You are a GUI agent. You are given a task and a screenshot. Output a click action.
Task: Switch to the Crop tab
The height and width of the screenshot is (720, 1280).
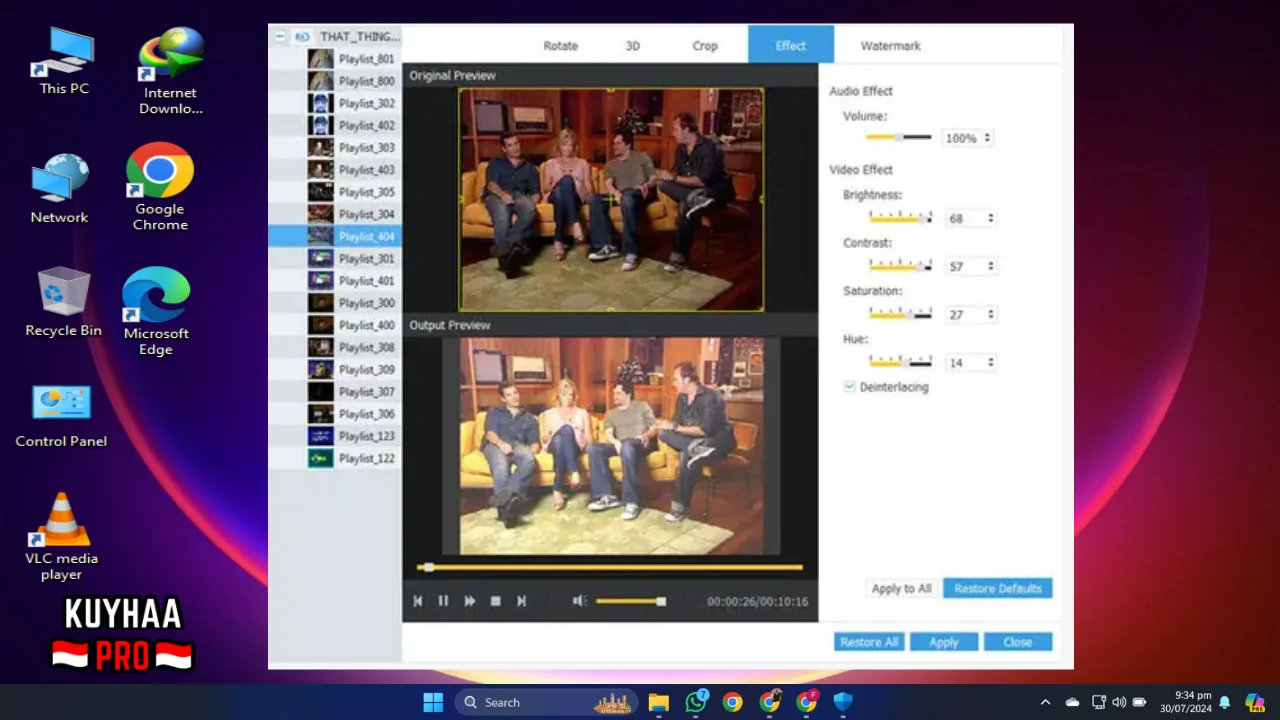[705, 46]
